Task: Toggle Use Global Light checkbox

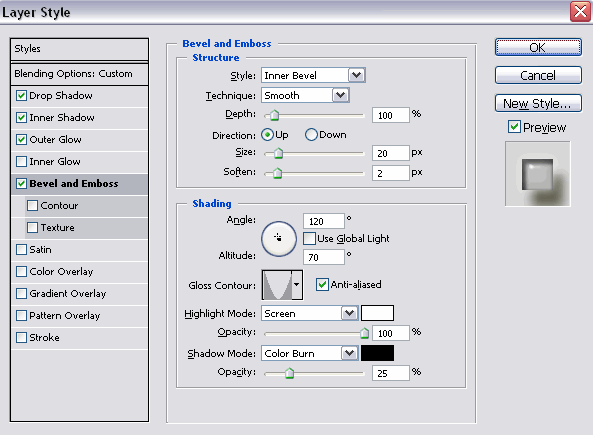Action: click(309, 238)
